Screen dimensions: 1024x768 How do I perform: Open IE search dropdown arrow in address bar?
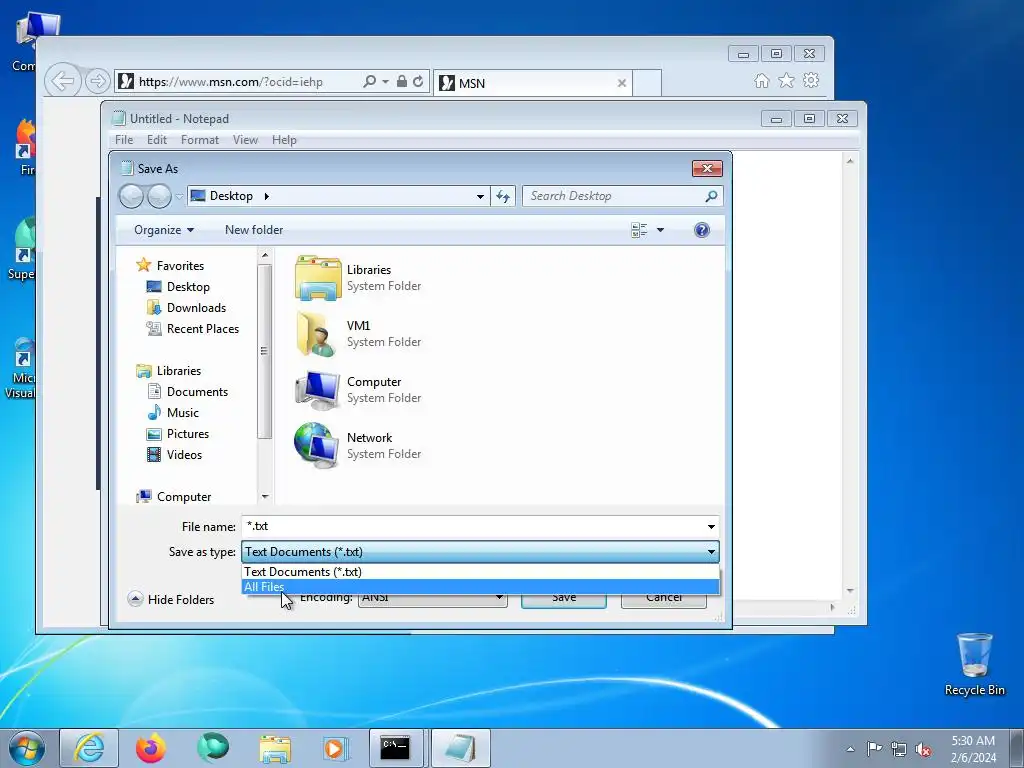385,82
